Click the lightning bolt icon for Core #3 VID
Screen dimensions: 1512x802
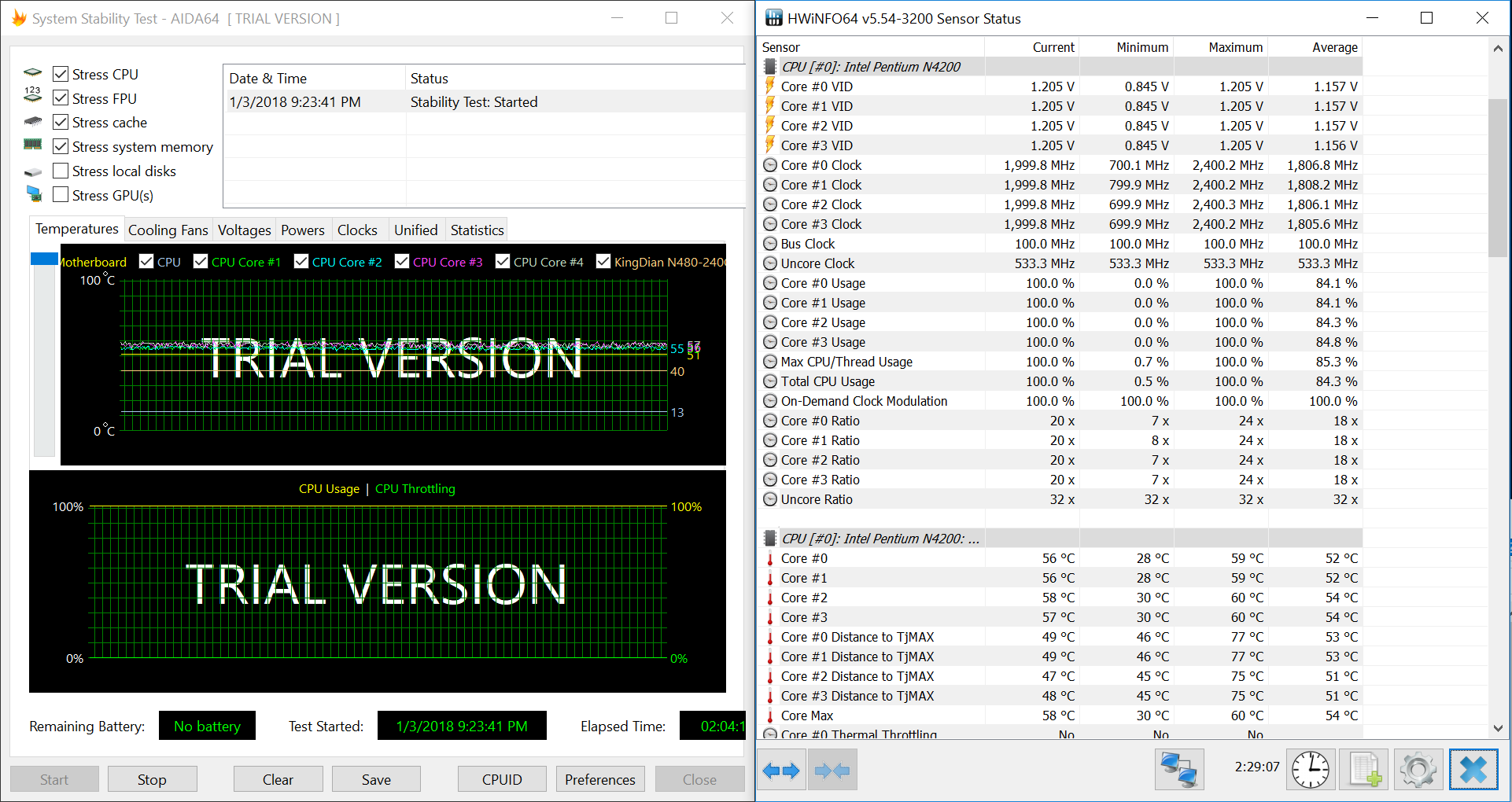pos(770,145)
